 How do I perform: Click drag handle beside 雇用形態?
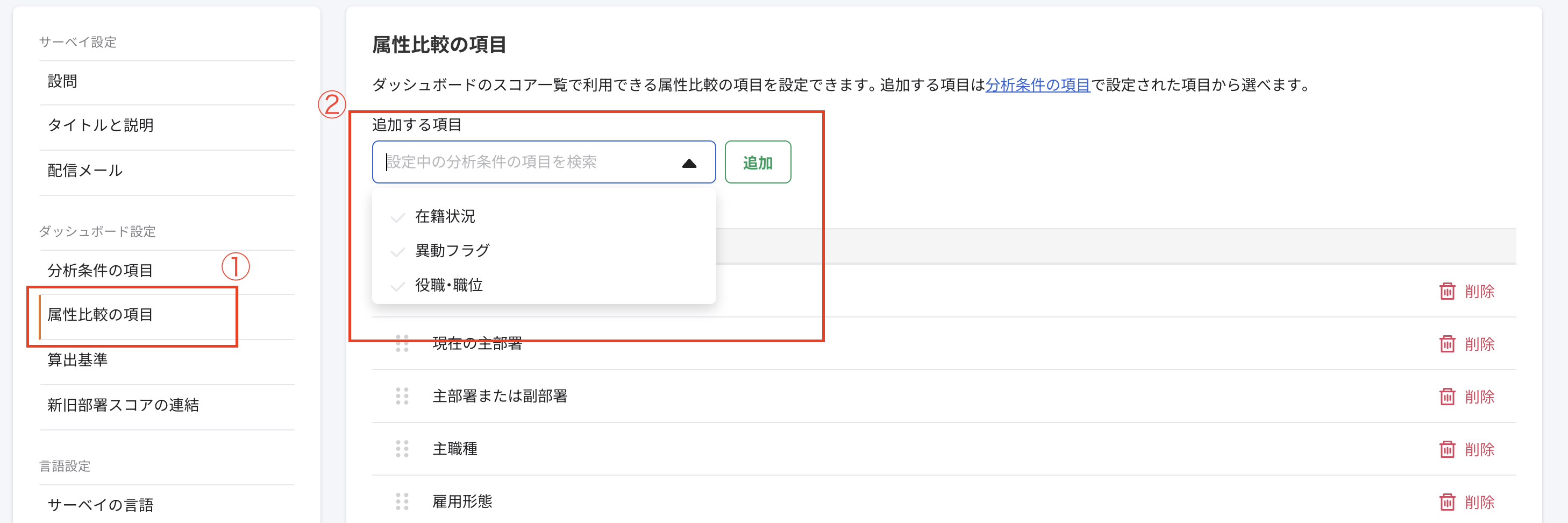click(402, 501)
